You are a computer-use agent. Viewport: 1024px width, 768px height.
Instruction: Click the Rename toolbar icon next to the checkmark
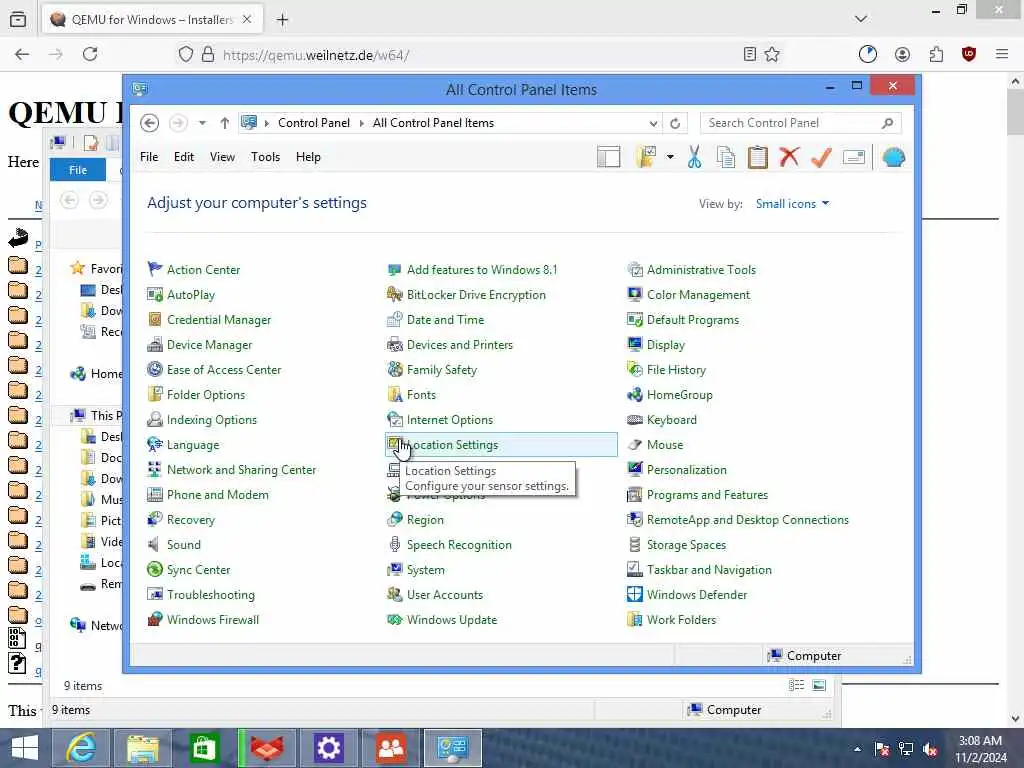tap(854, 157)
